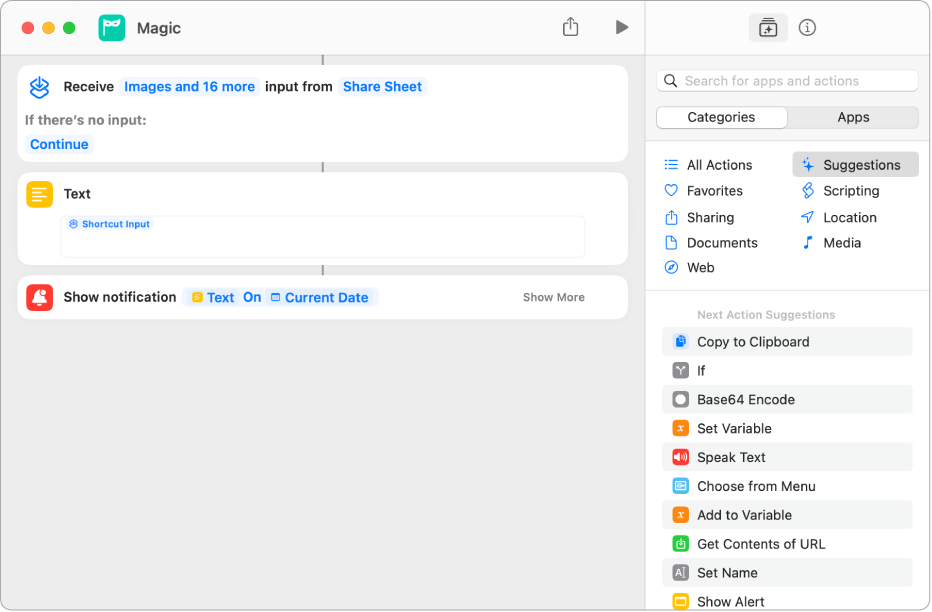Switch to the Categories tab
The image size is (932, 612).
tap(721, 117)
